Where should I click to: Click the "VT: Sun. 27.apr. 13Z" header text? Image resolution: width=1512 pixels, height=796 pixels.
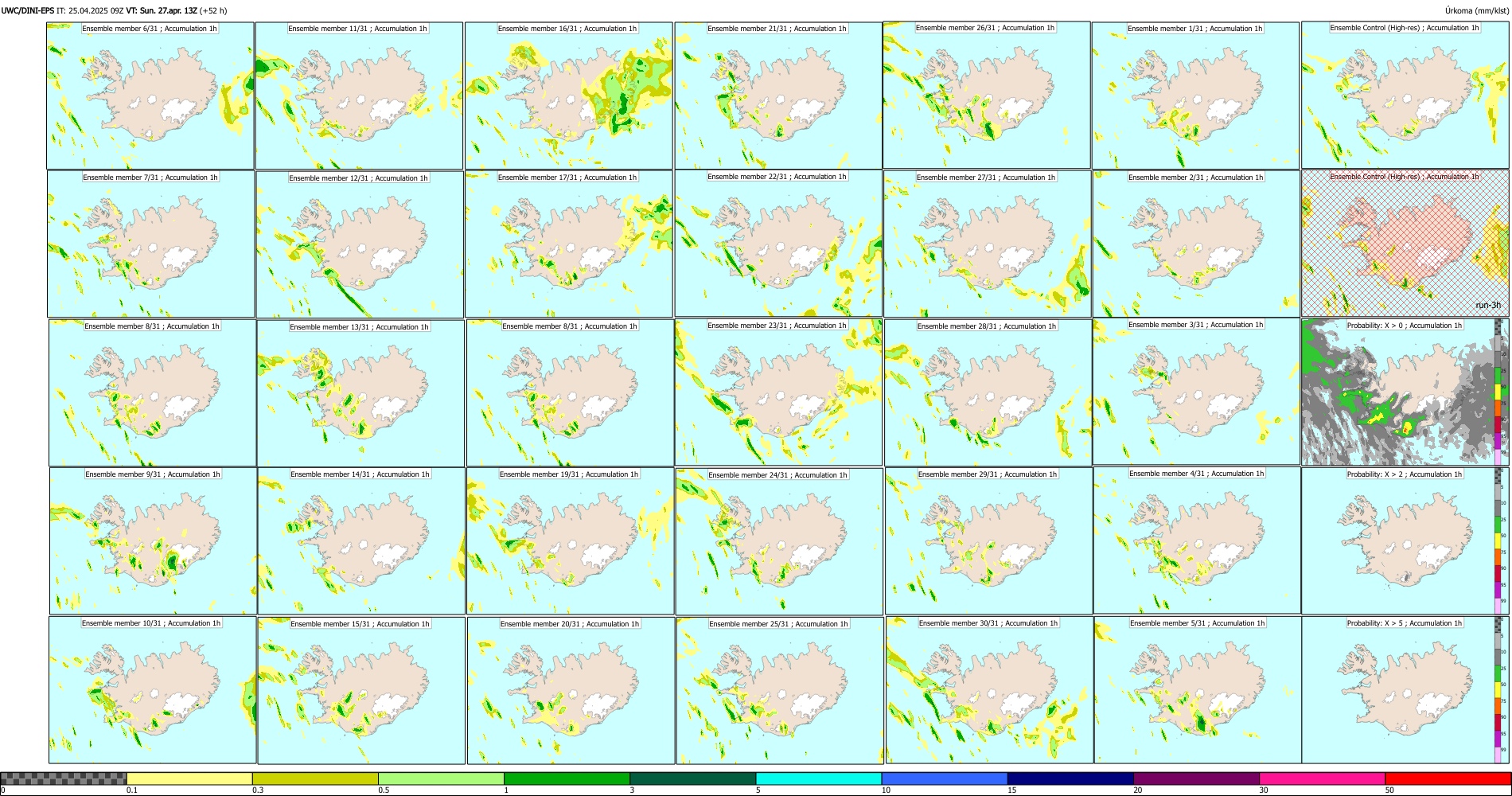coord(162,10)
